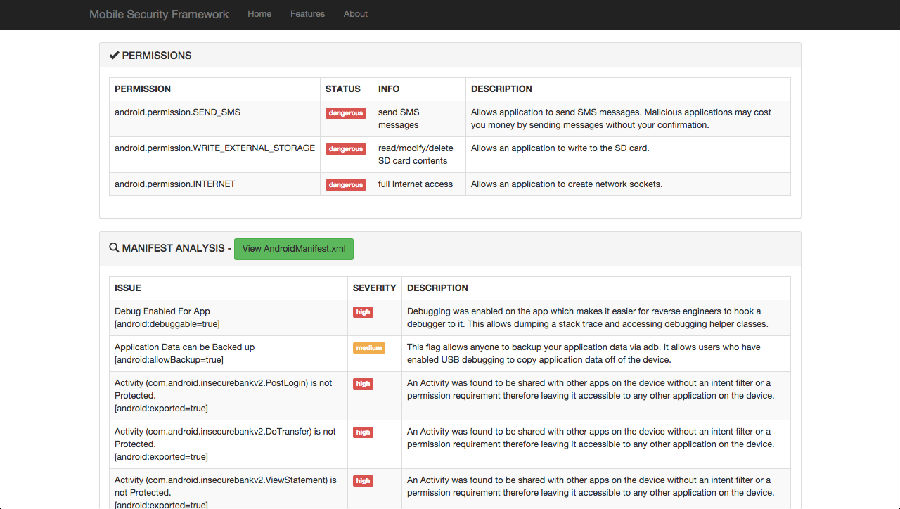Click the INFO column header
Image resolution: width=900 pixels, height=509 pixels.
[x=389, y=89]
